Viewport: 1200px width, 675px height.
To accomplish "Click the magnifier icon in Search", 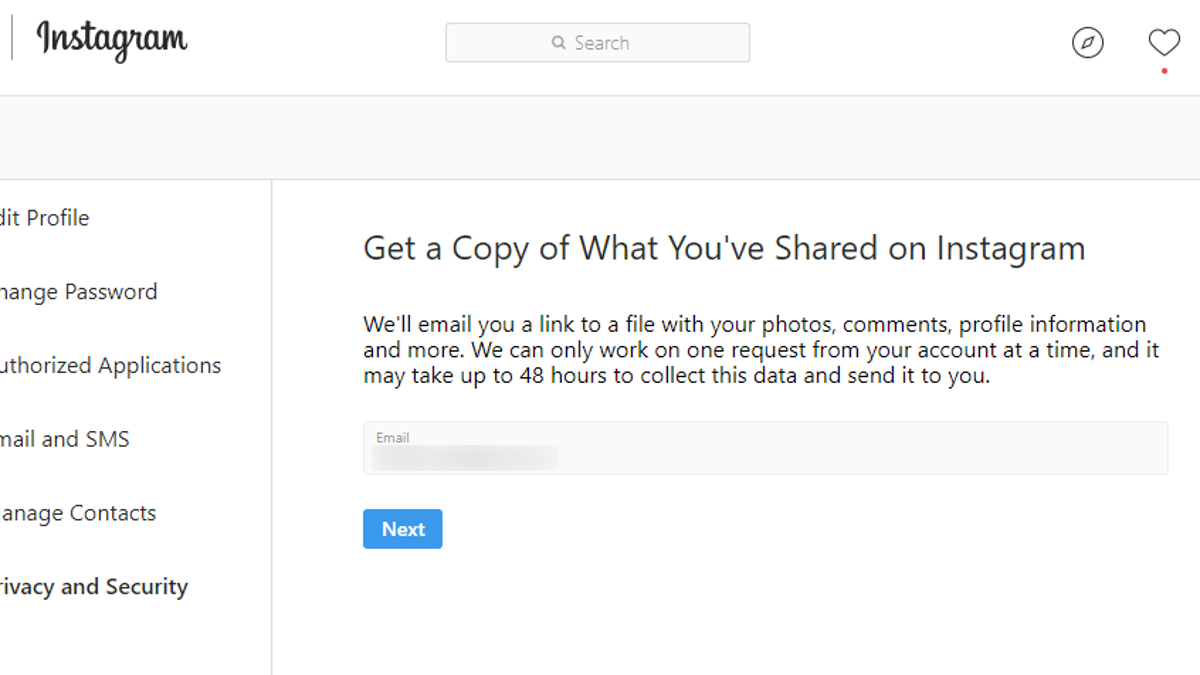I will pos(559,43).
